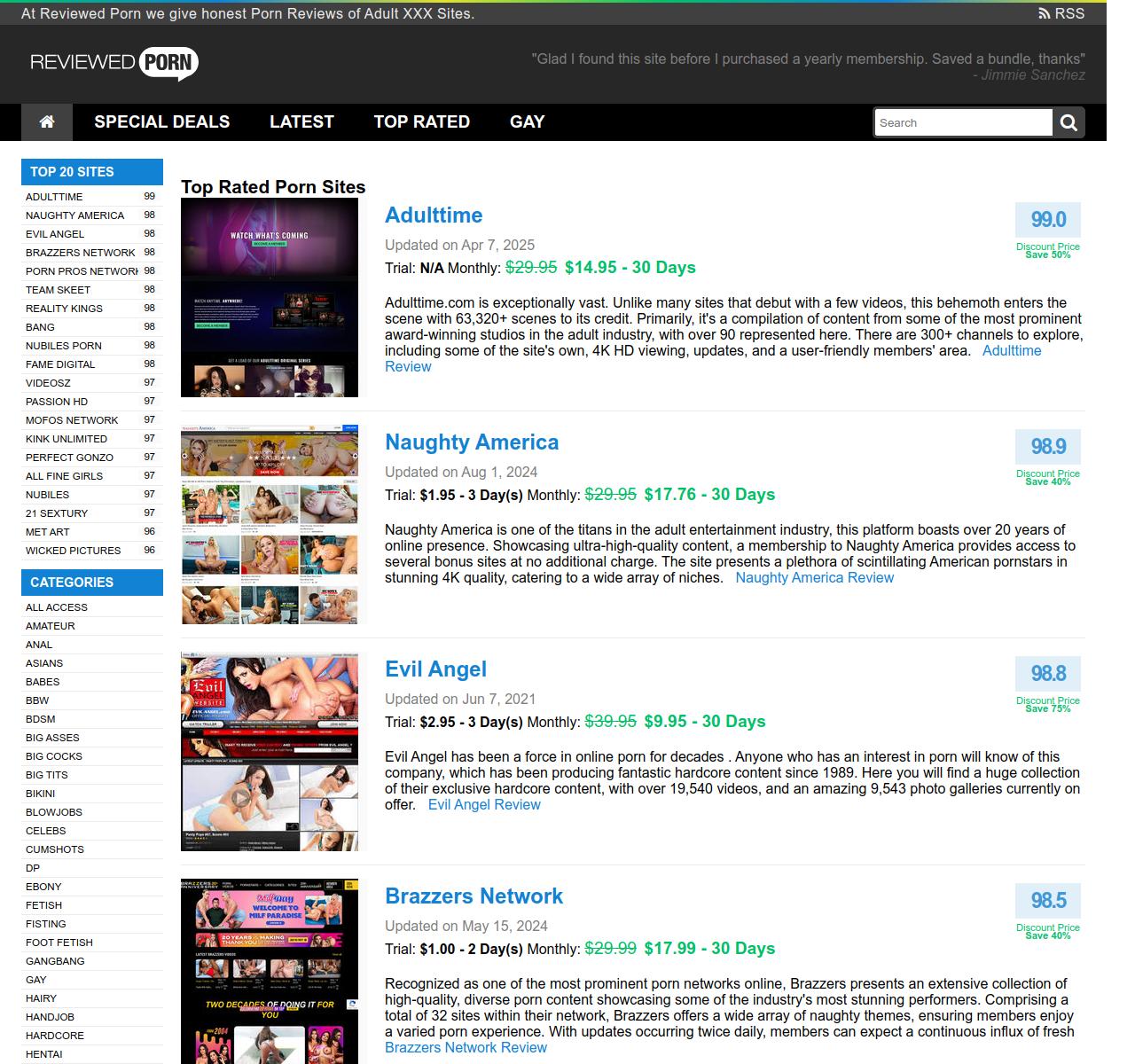
Task: Focus the Search input field
Action: pos(962,123)
